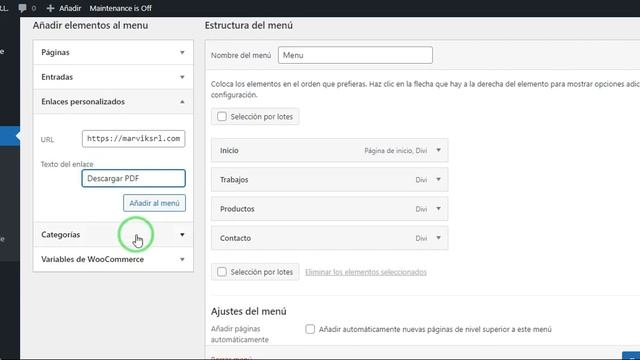Select the Contacto menu item label
Image resolution: width=640 pixels, height=360 pixels.
[236, 238]
